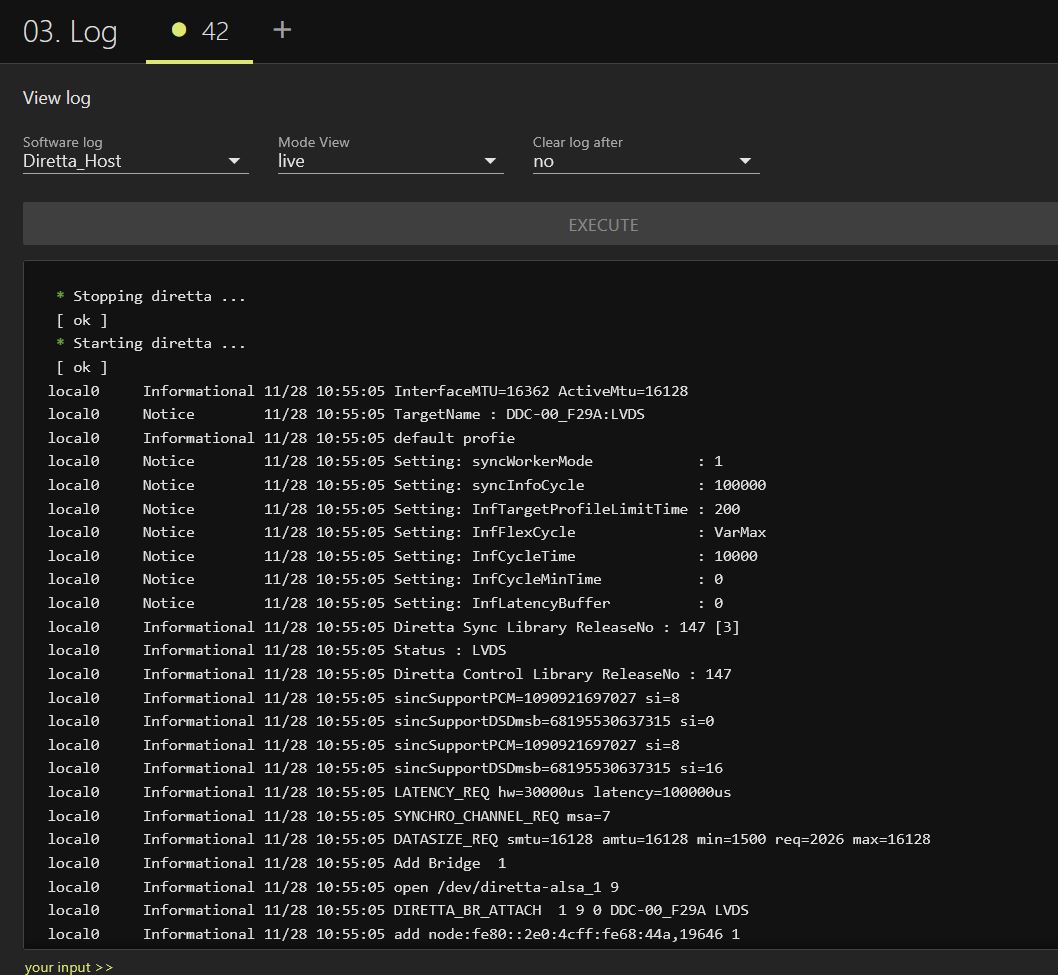Select the LATENCY_REQ hw=30000us log line
Image resolution: width=1058 pixels, height=975 pixels.
pyautogui.click(x=389, y=792)
